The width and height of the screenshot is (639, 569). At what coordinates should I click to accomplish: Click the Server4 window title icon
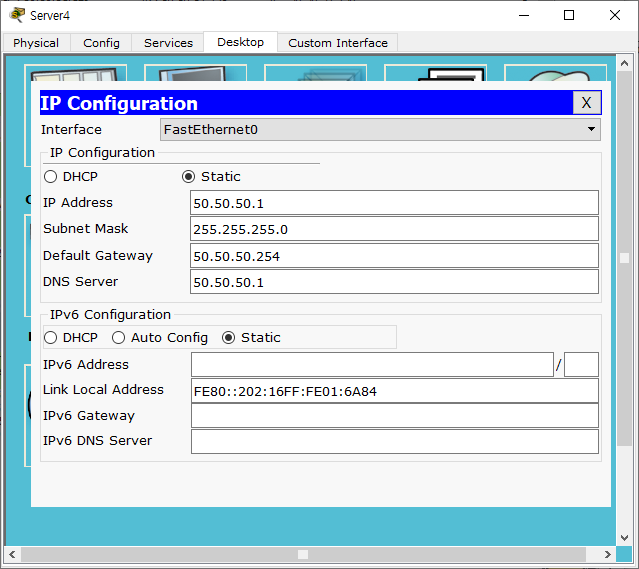pos(17,15)
